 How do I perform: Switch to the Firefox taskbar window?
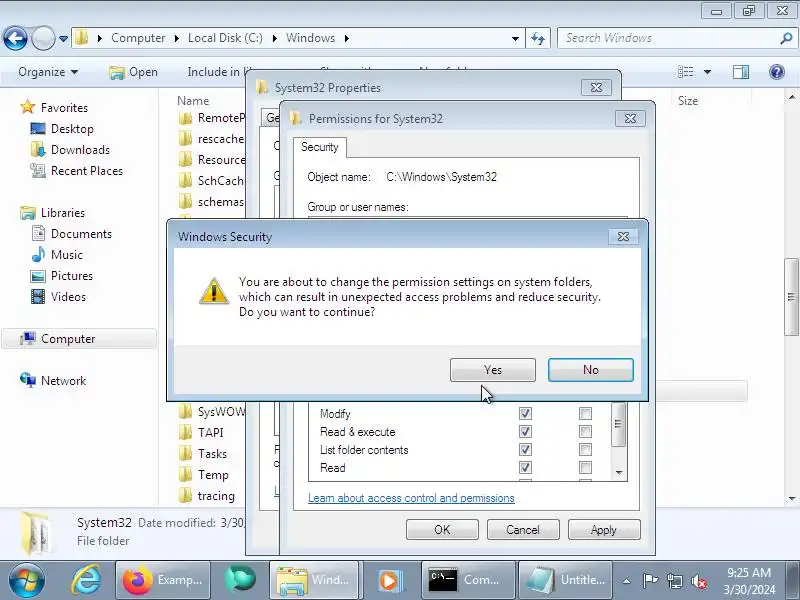(163, 580)
